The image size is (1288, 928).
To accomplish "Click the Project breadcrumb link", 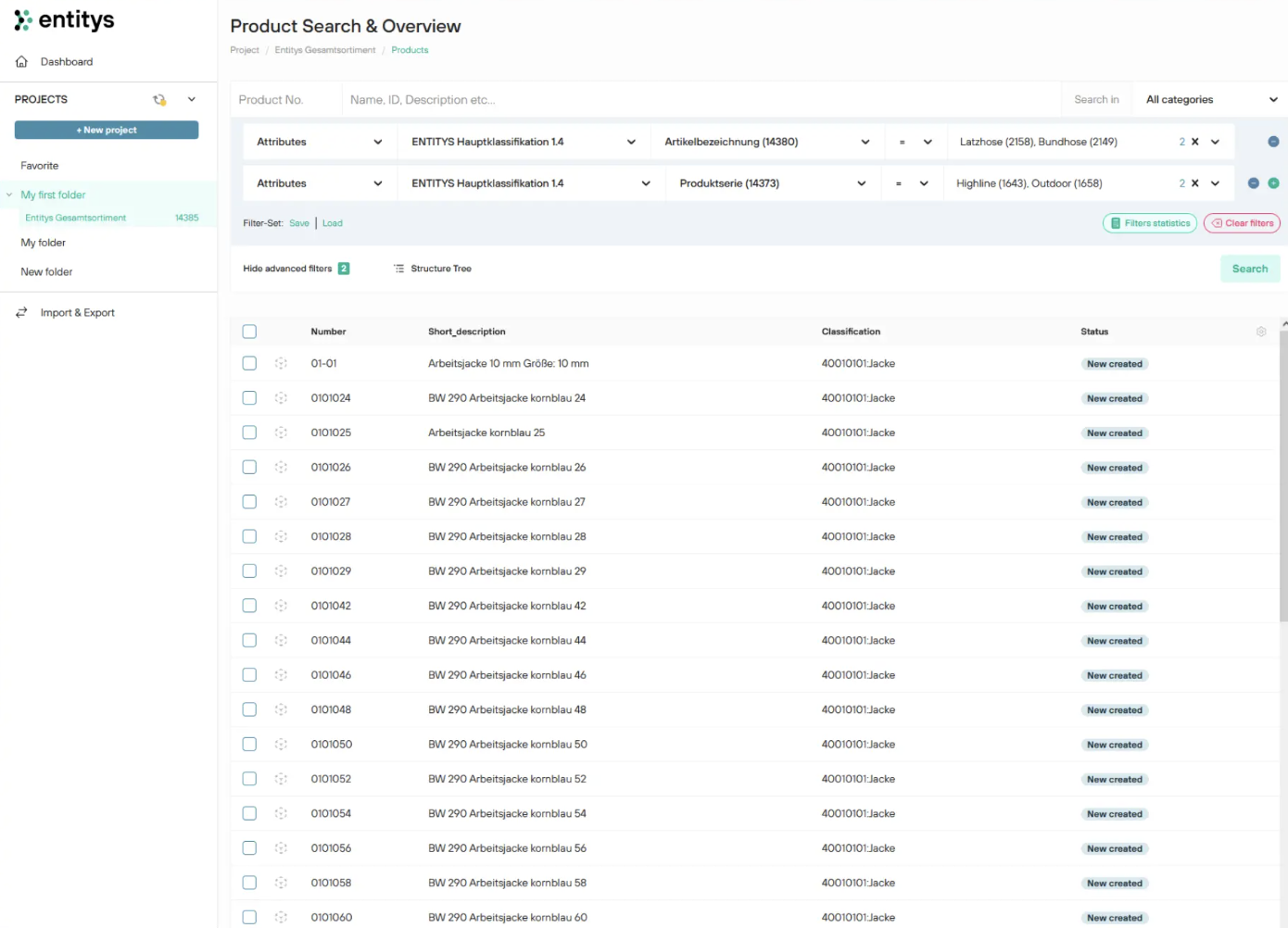I will (x=245, y=50).
